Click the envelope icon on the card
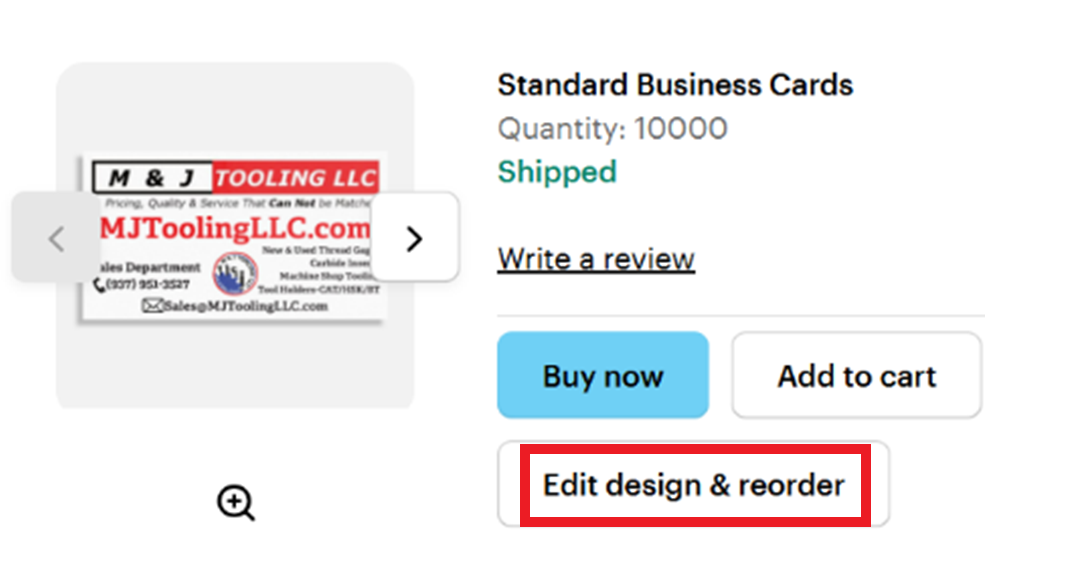1070x569 pixels. point(152,306)
